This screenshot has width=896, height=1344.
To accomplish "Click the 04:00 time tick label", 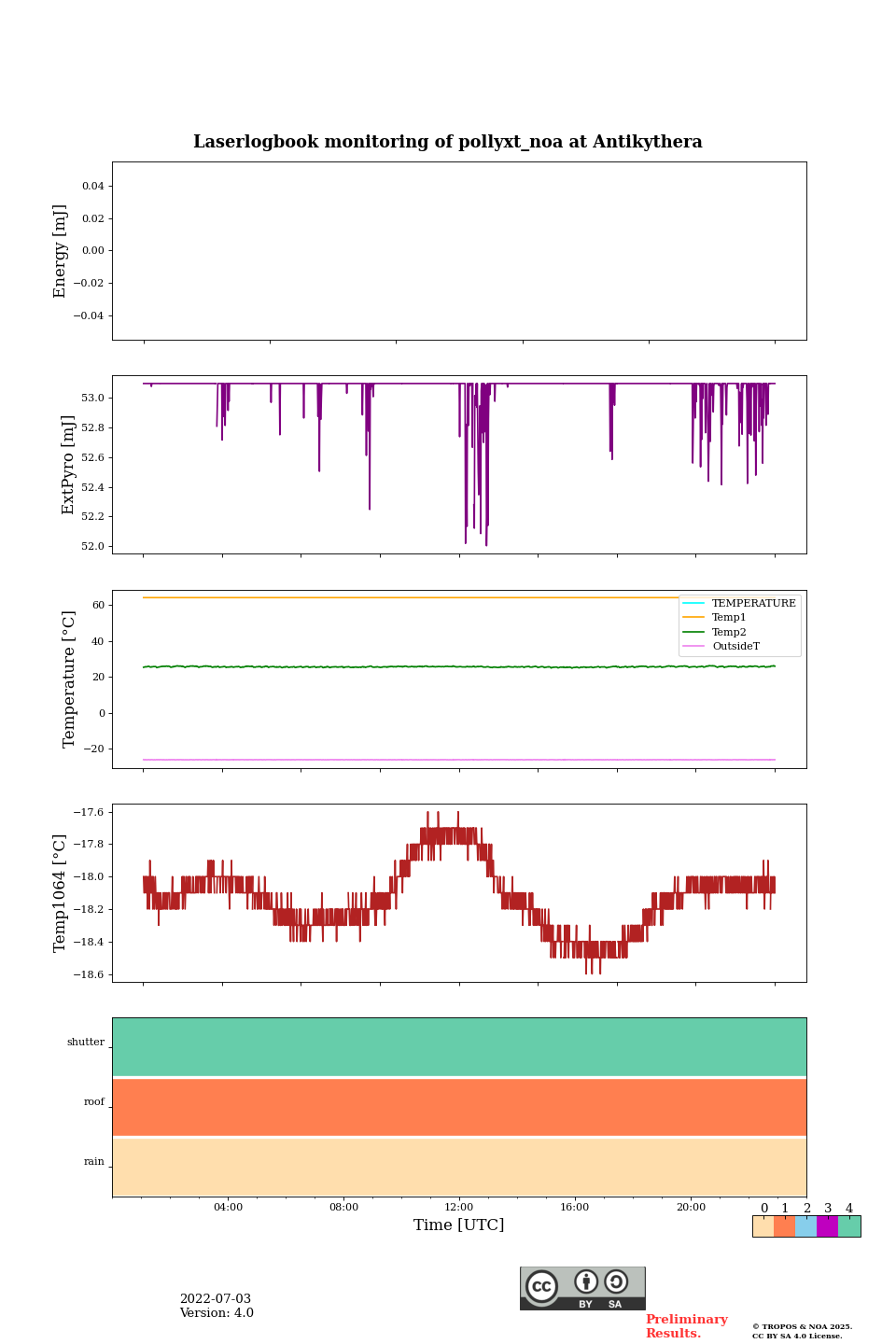I will click(228, 1207).
